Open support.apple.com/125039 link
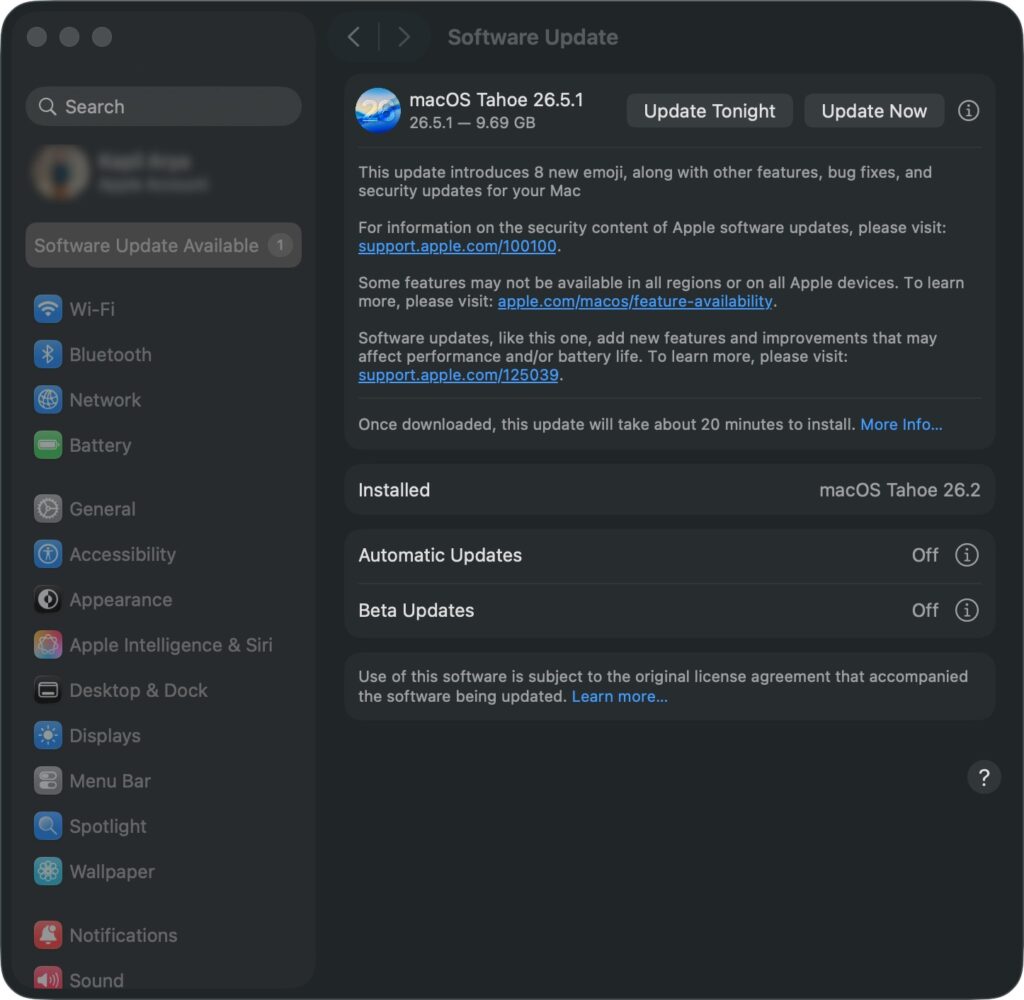 click(x=458, y=375)
